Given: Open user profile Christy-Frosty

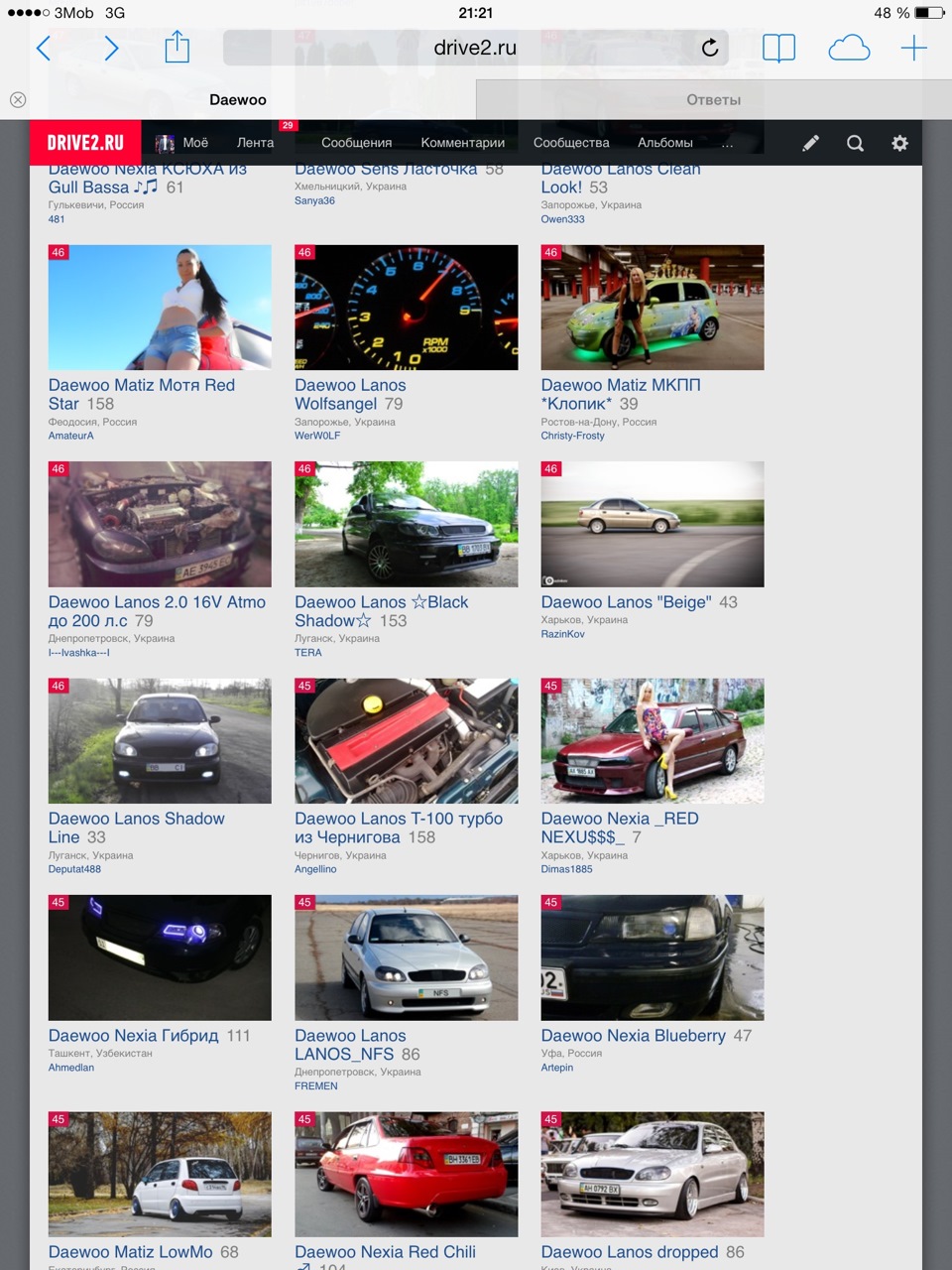Looking at the screenshot, I should click(x=572, y=436).
